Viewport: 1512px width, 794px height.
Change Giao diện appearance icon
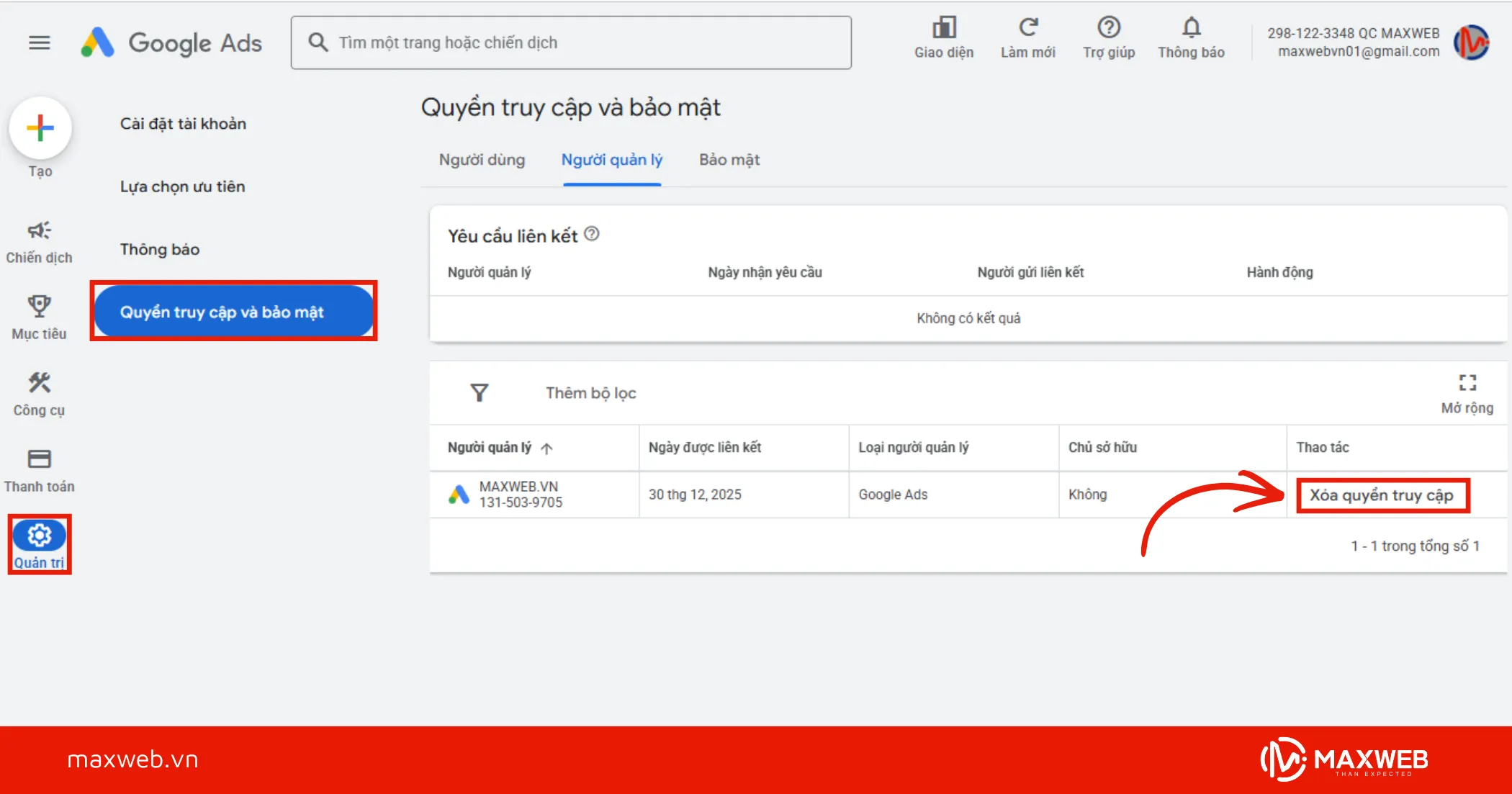click(943, 29)
